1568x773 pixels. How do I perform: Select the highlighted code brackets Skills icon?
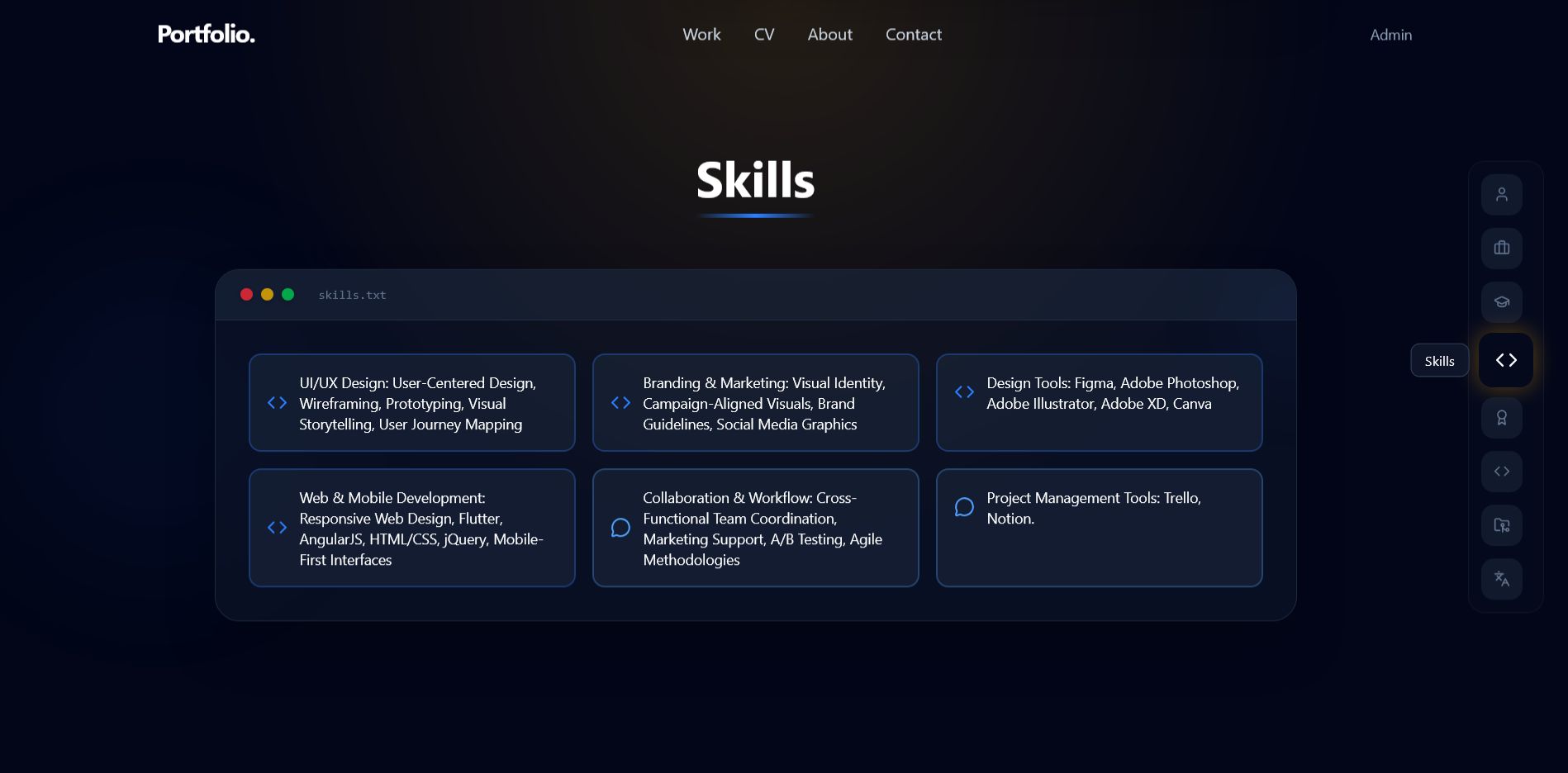1505,360
